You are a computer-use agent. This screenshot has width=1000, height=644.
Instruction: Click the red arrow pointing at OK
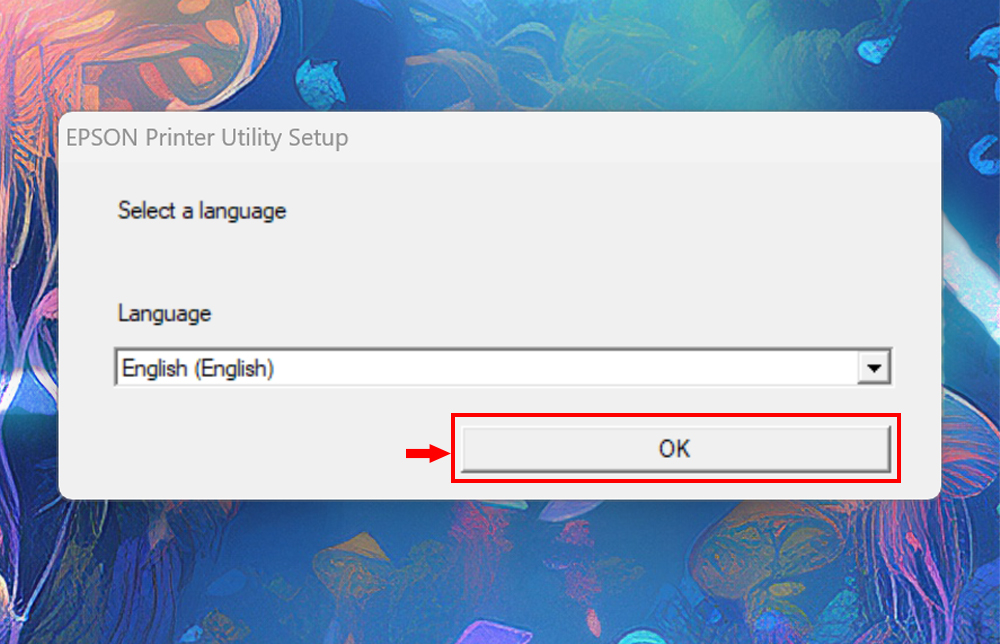pyautogui.click(x=424, y=454)
